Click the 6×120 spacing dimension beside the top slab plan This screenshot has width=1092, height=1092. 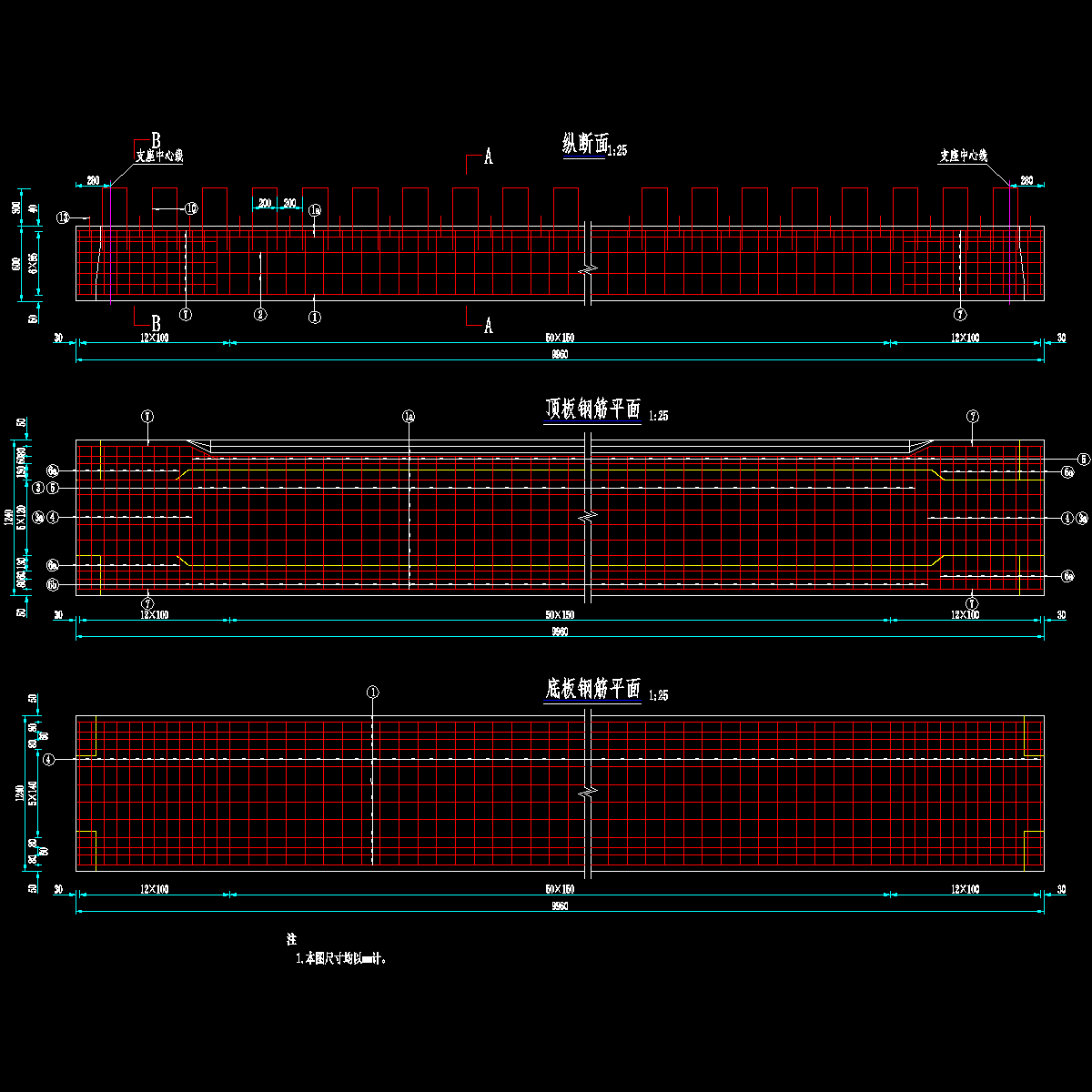20,518
